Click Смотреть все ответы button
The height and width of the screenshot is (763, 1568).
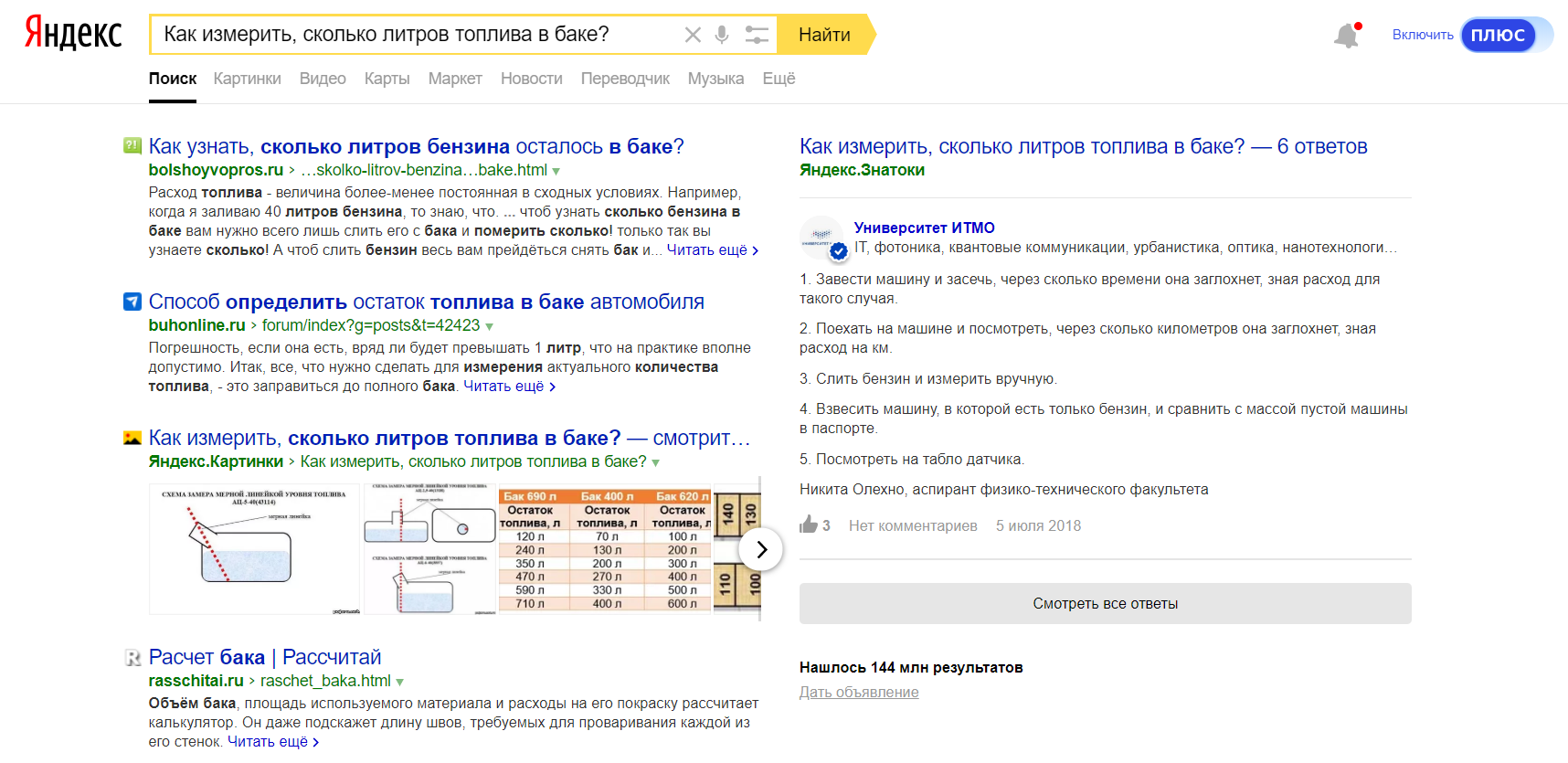pos(1106,603)
